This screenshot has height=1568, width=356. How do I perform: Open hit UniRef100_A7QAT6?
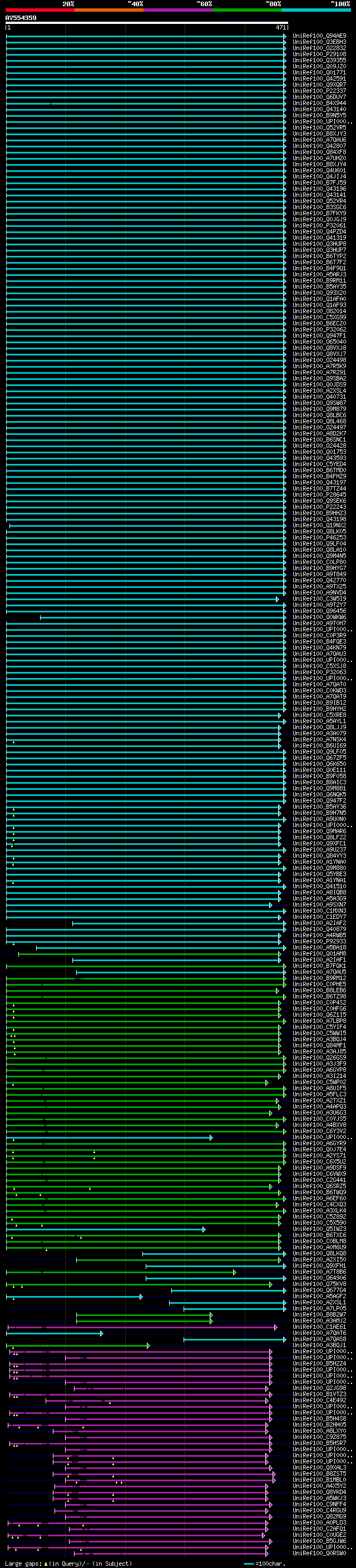pos(319,1332)
